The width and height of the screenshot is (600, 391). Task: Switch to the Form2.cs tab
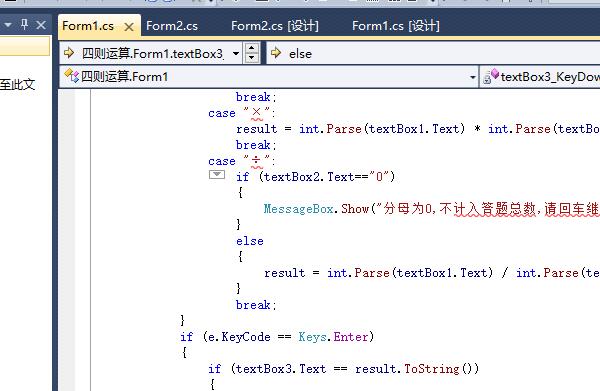click(172, 26)
